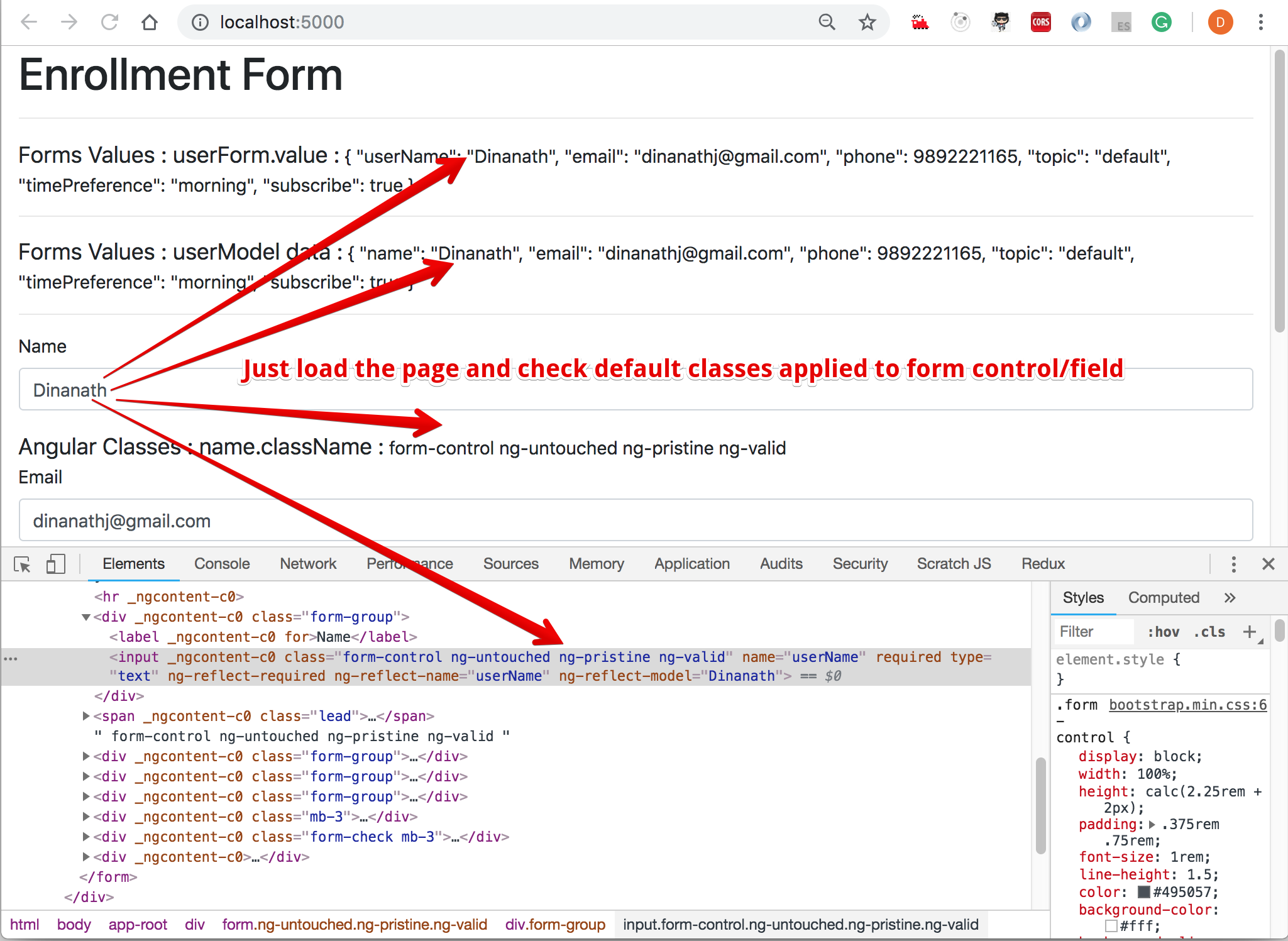Image resolution: width=1288 pixels, height=941 pixels.
Task: Bookmark page with the star icon
Action: [x=867, y=23]
